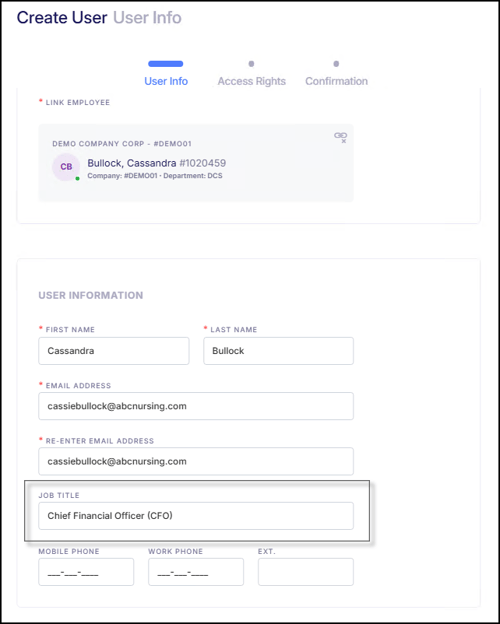Image resolution: width=500 pixels, height=624 pixels.
Task: Click the First Name field with Cassandra
Action: 114,351
